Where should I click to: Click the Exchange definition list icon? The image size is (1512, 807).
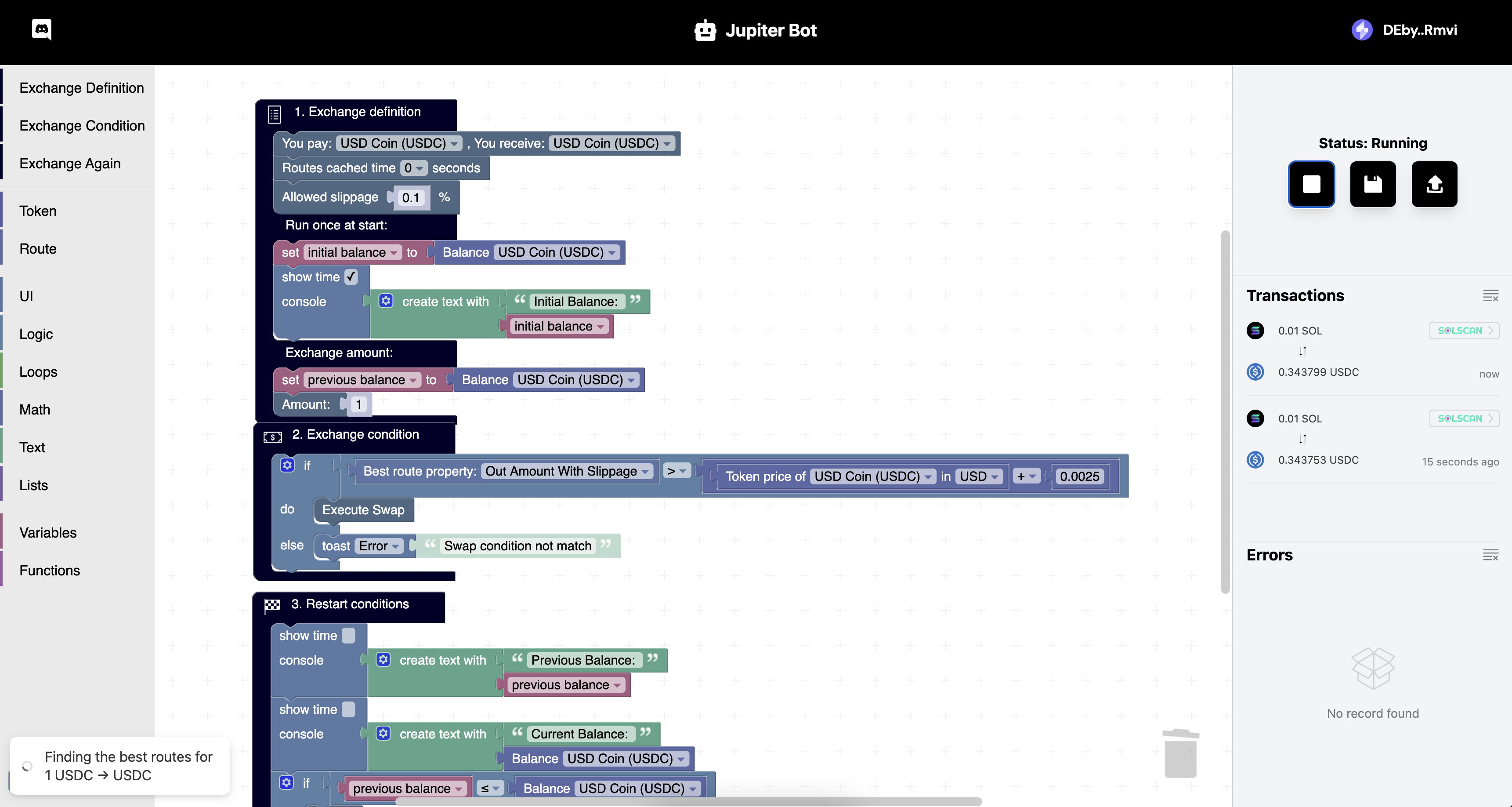tap(274, 114)
